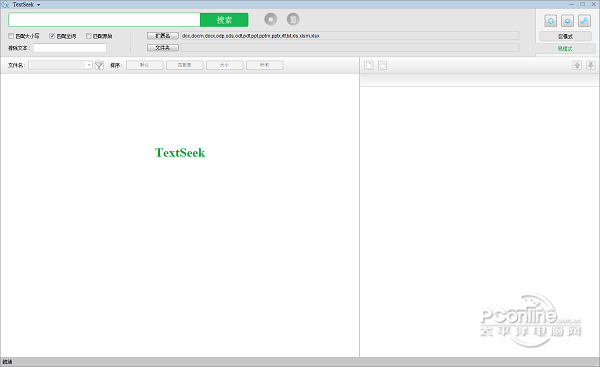
Task: Click the preview pane open-folder icon
Action: pos(382,65)
